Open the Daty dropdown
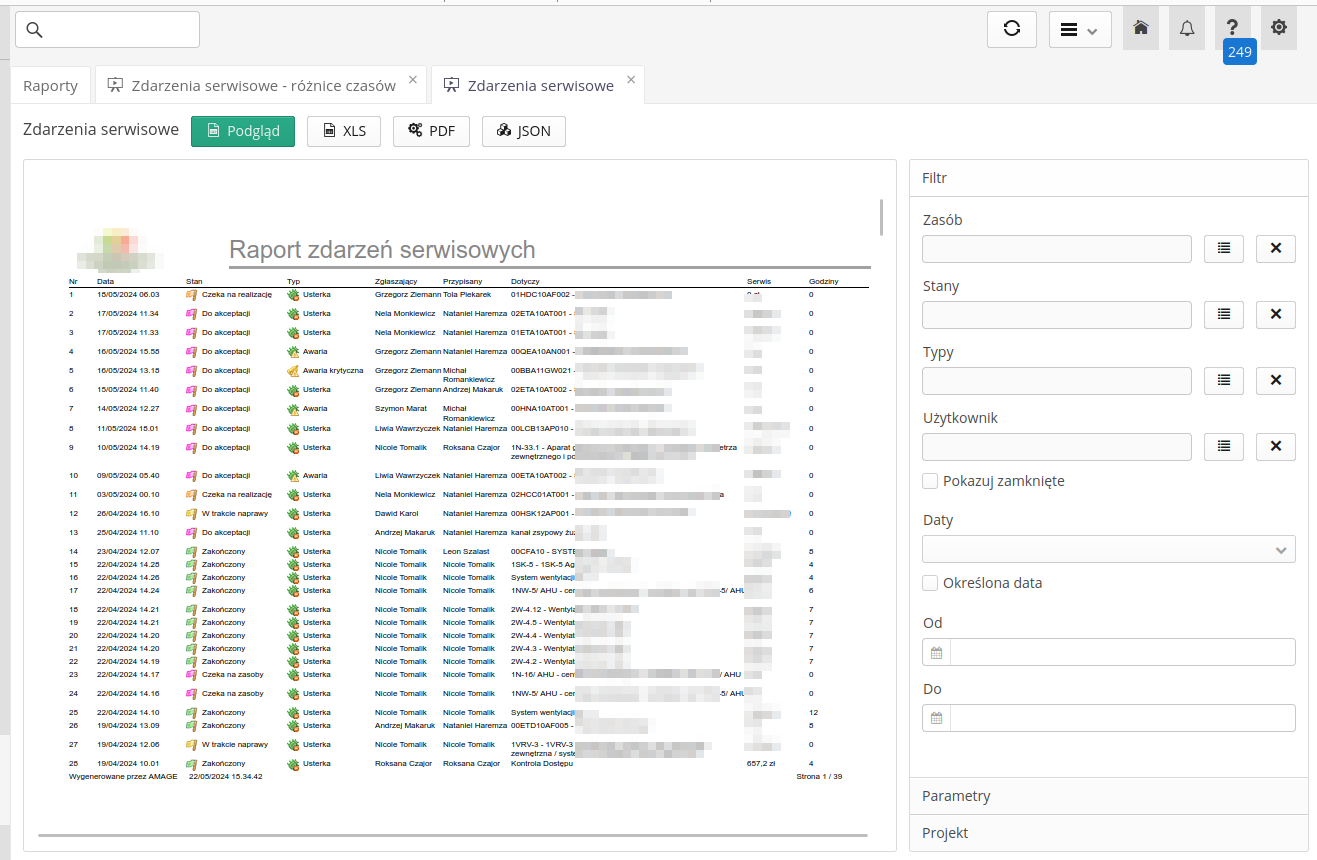The height and width of the screenshot is (860, 1317). 1108,549
